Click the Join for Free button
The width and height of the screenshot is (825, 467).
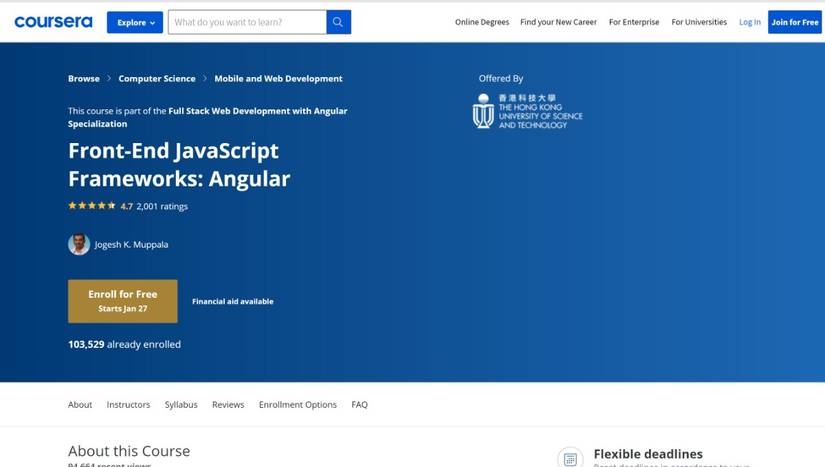(x=794, y=22)
